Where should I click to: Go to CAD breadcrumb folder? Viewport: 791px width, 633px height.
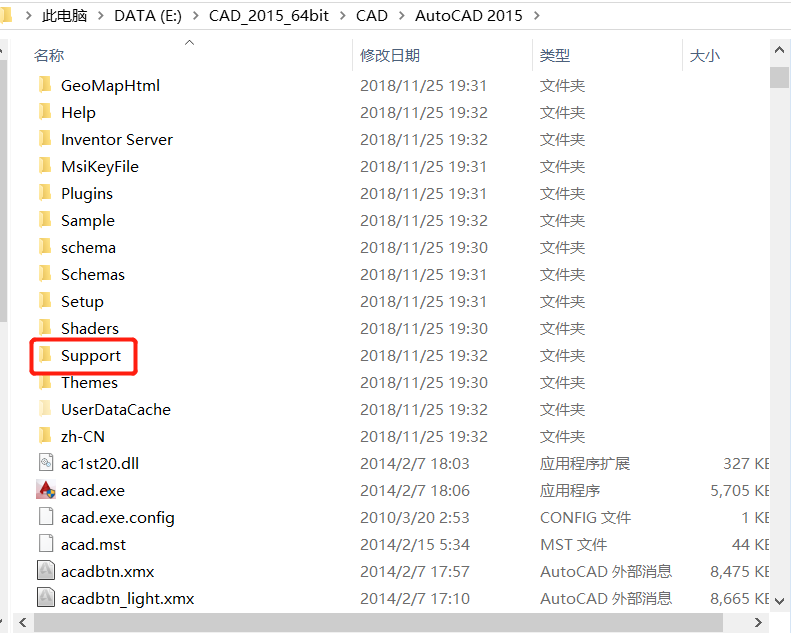point(372,16)
